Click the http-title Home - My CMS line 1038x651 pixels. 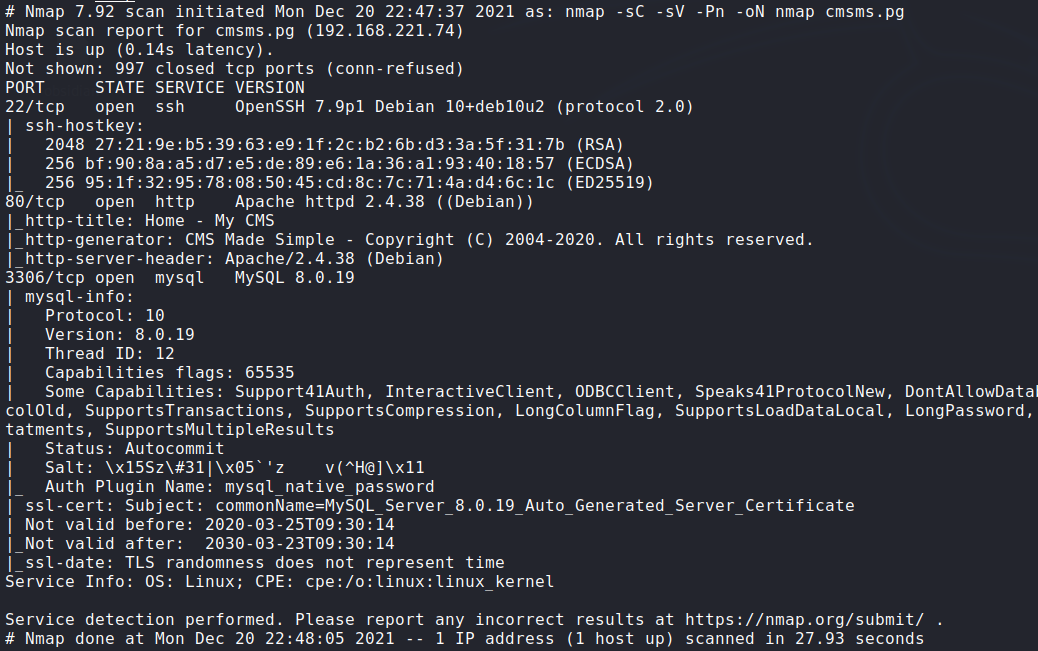coord(140,221)
